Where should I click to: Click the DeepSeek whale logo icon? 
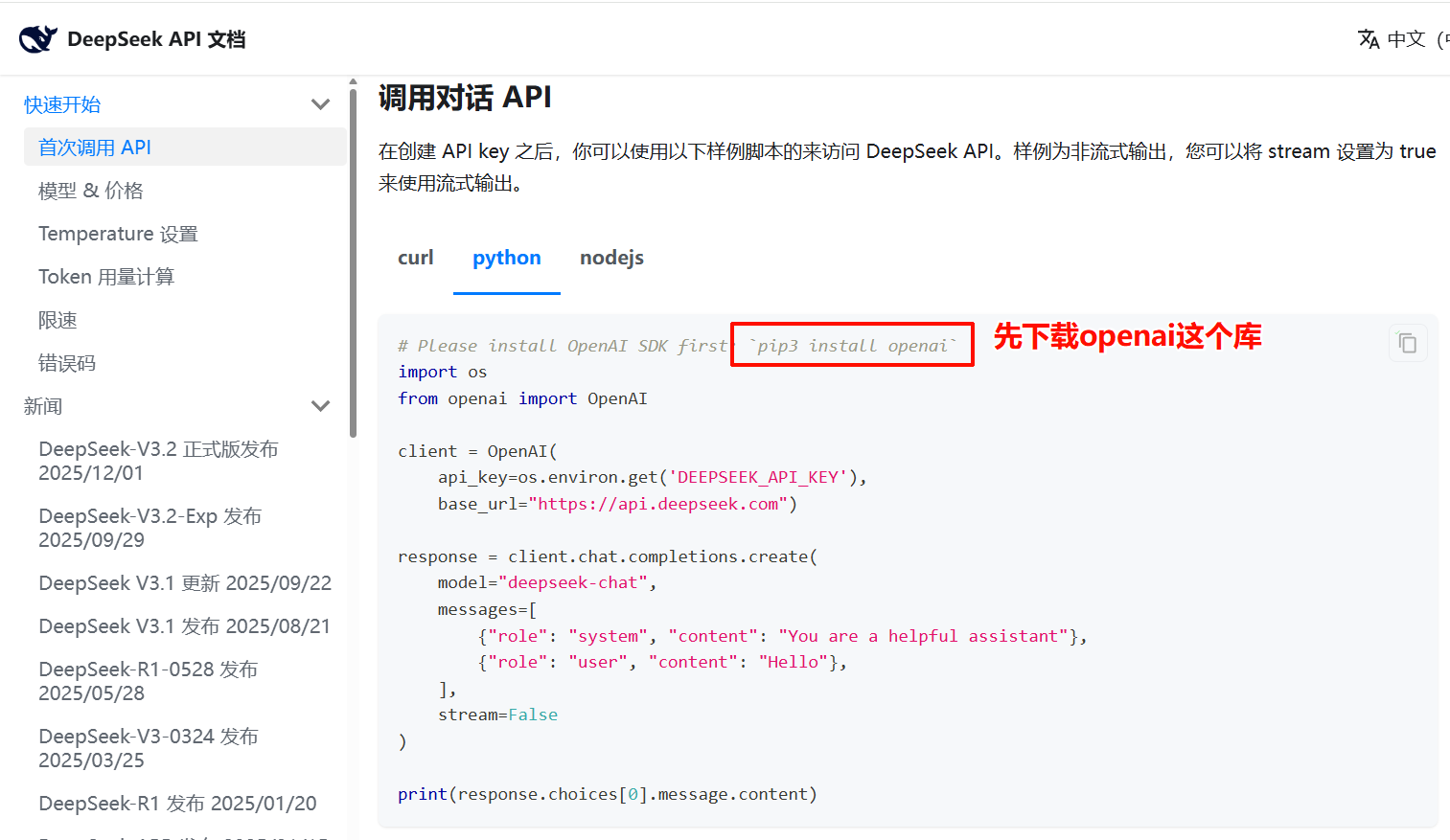38,39
